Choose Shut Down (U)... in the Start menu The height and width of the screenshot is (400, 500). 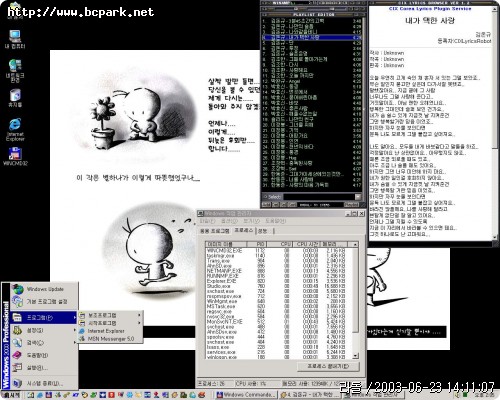click(x=44, y=383)
